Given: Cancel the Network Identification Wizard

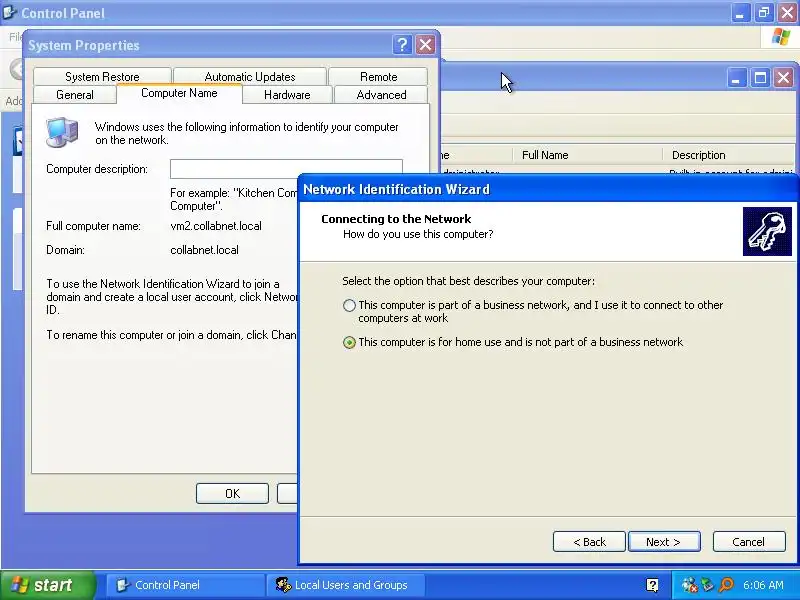Looking at the screenshot, I should [748, 542].
